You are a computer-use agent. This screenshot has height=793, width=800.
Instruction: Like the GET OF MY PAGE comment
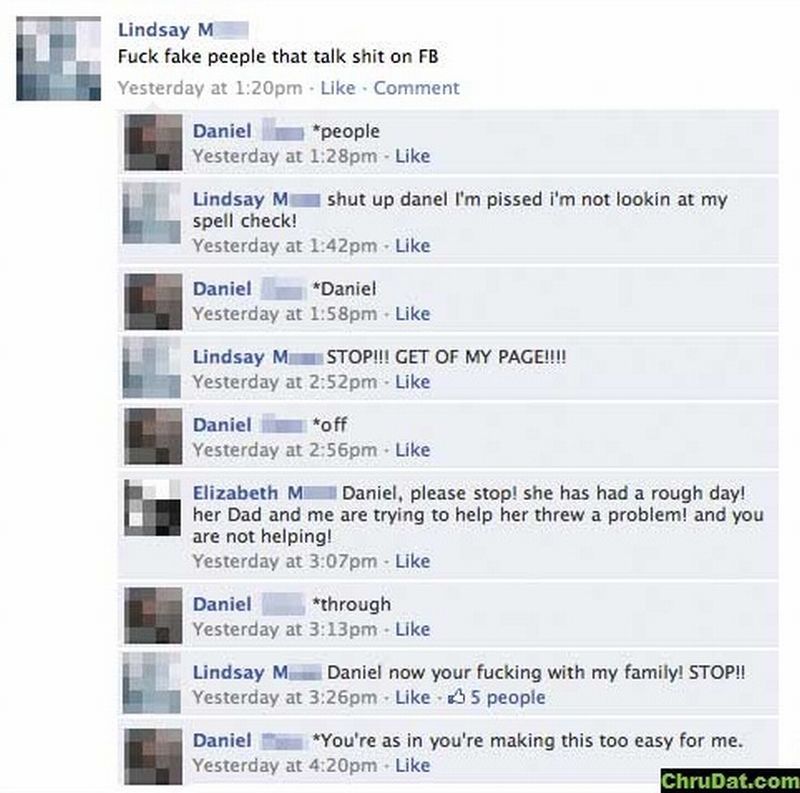413,382
